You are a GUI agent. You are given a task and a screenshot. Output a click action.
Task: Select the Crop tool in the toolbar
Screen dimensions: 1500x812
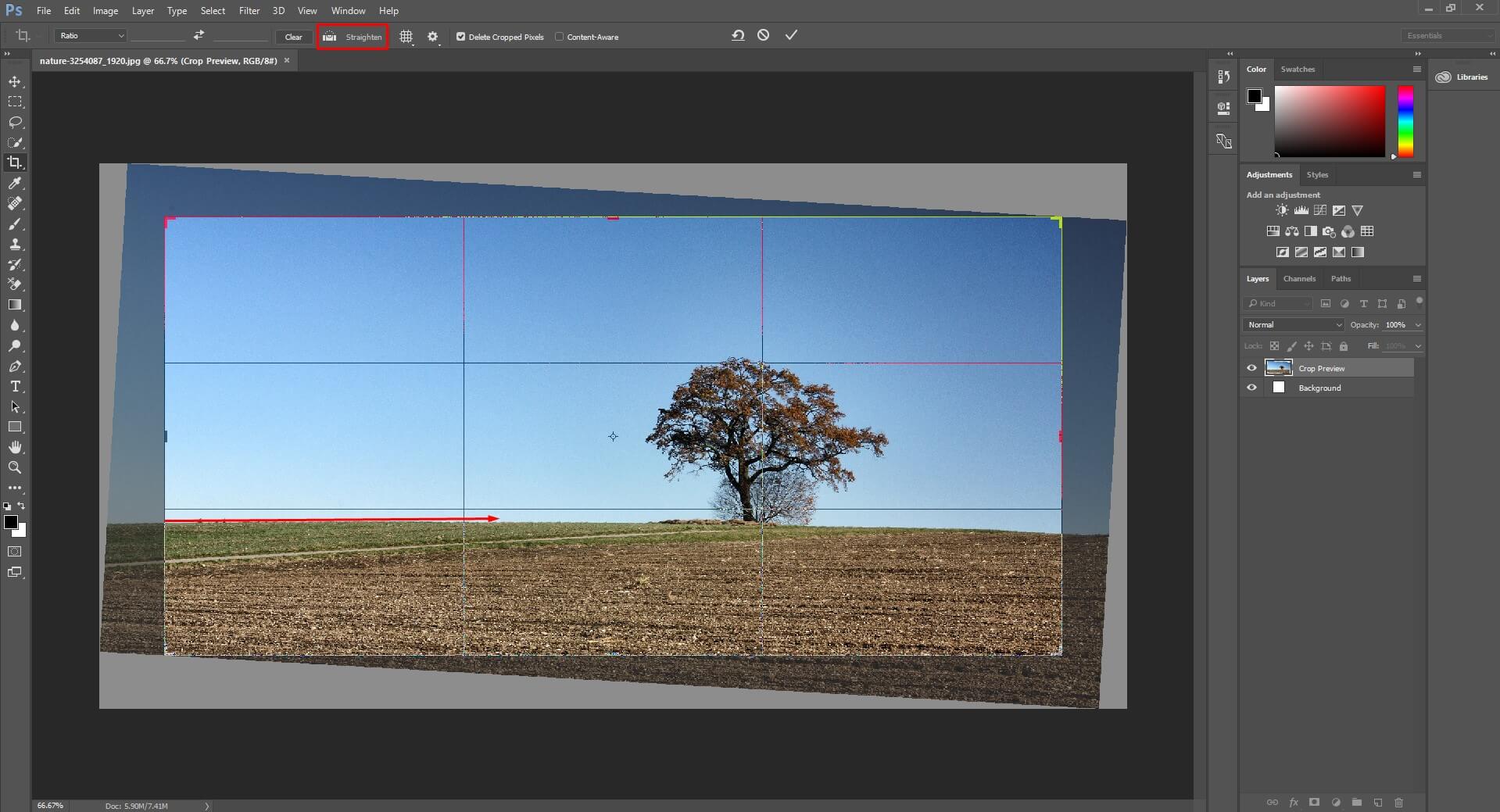[x=15, y=163]
